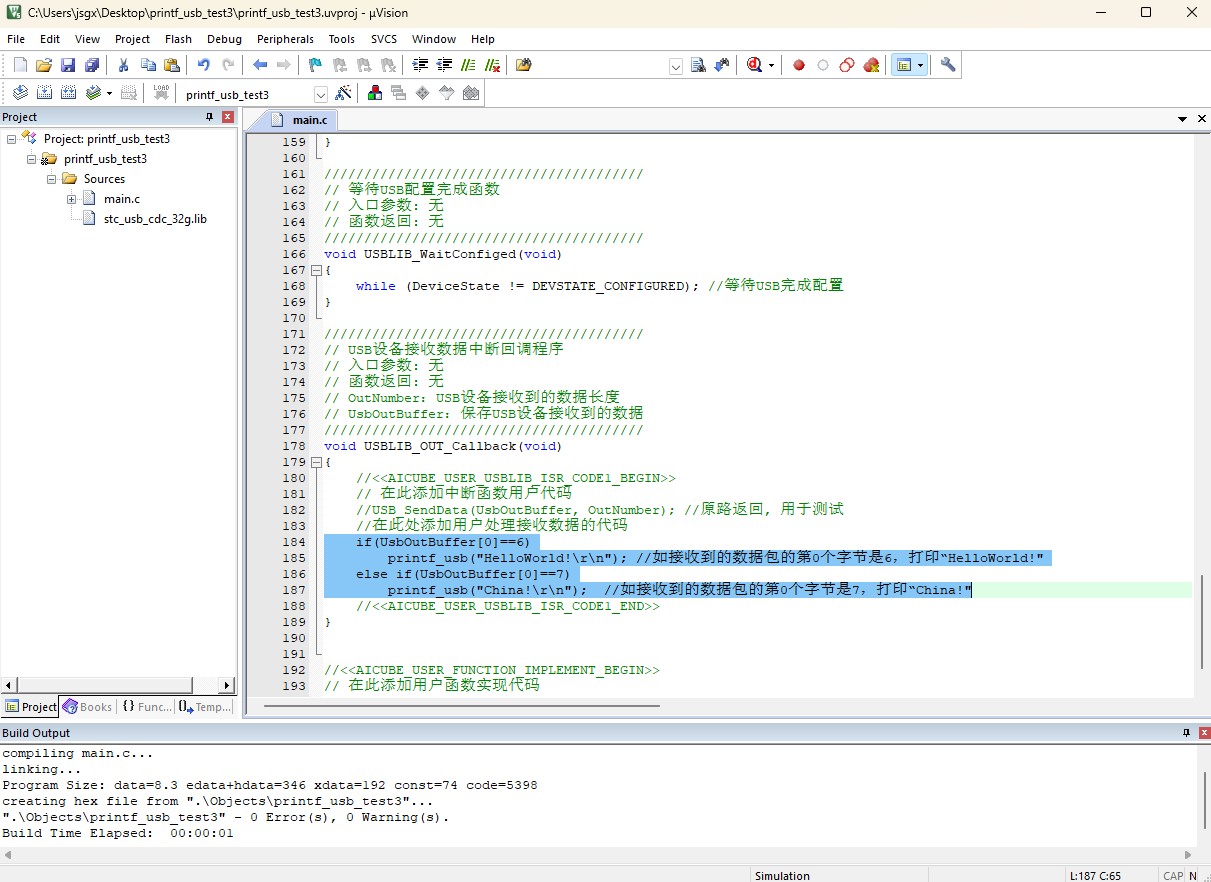Select stc_usb_cdc_32g.lib in the project tree

(155, 219)
